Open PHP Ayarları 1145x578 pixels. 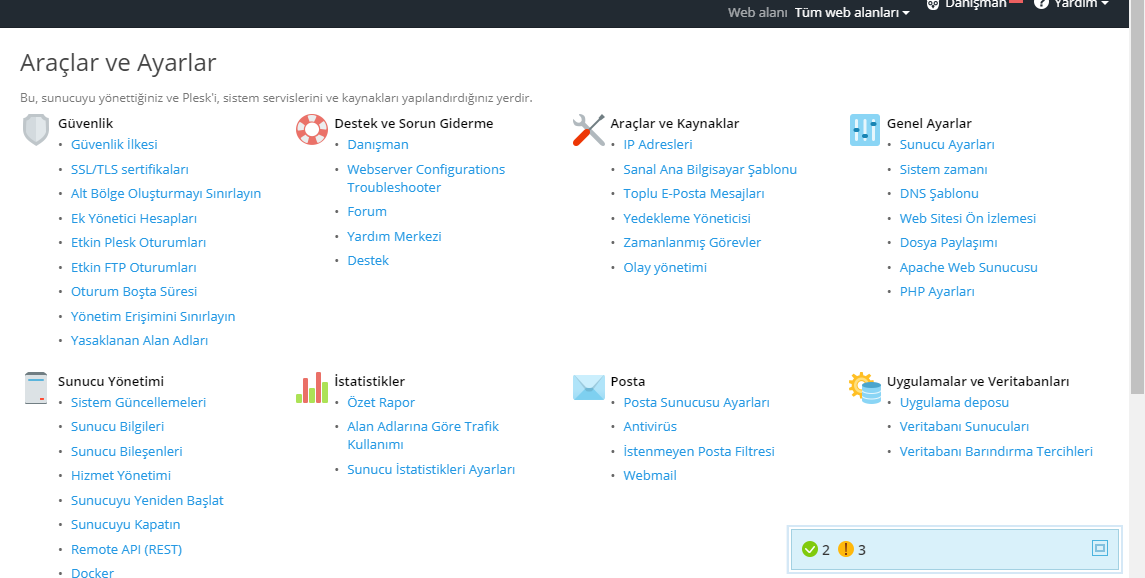click(937, 291)
